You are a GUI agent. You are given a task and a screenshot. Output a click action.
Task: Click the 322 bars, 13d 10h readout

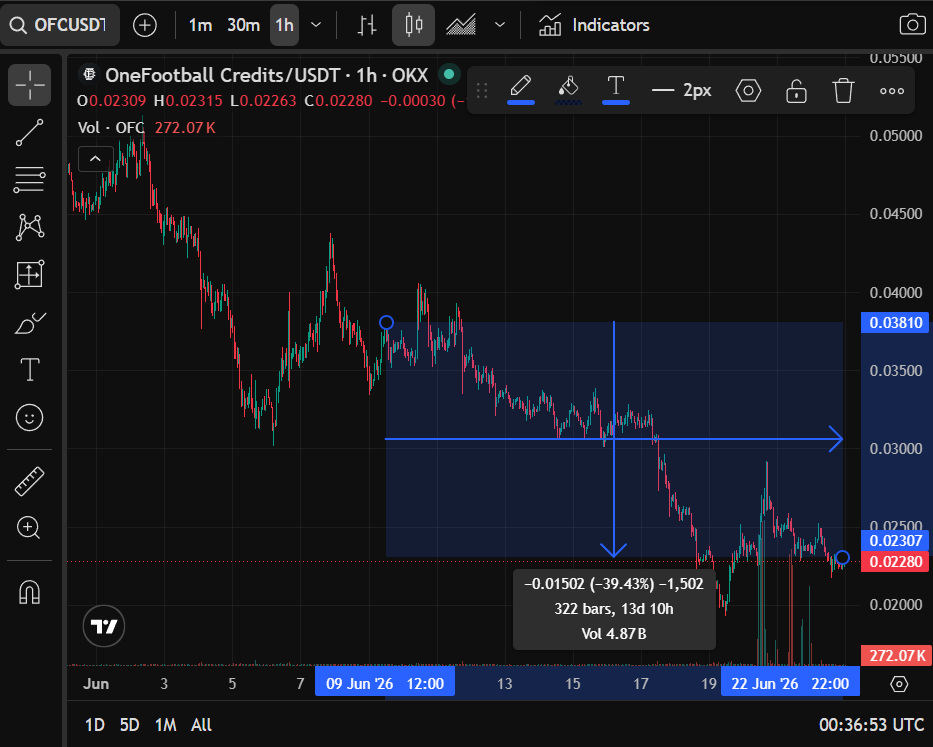click(613, 609)
